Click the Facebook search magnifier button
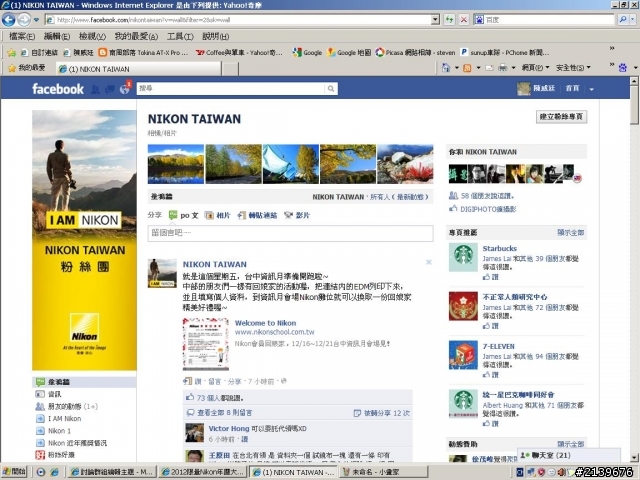640x480 pixels. coord(331,89)
